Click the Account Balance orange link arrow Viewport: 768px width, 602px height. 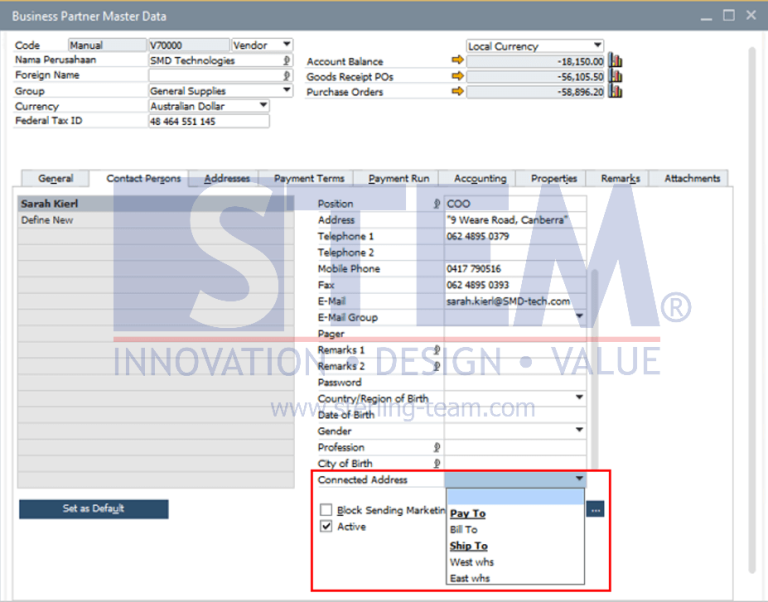458,61
